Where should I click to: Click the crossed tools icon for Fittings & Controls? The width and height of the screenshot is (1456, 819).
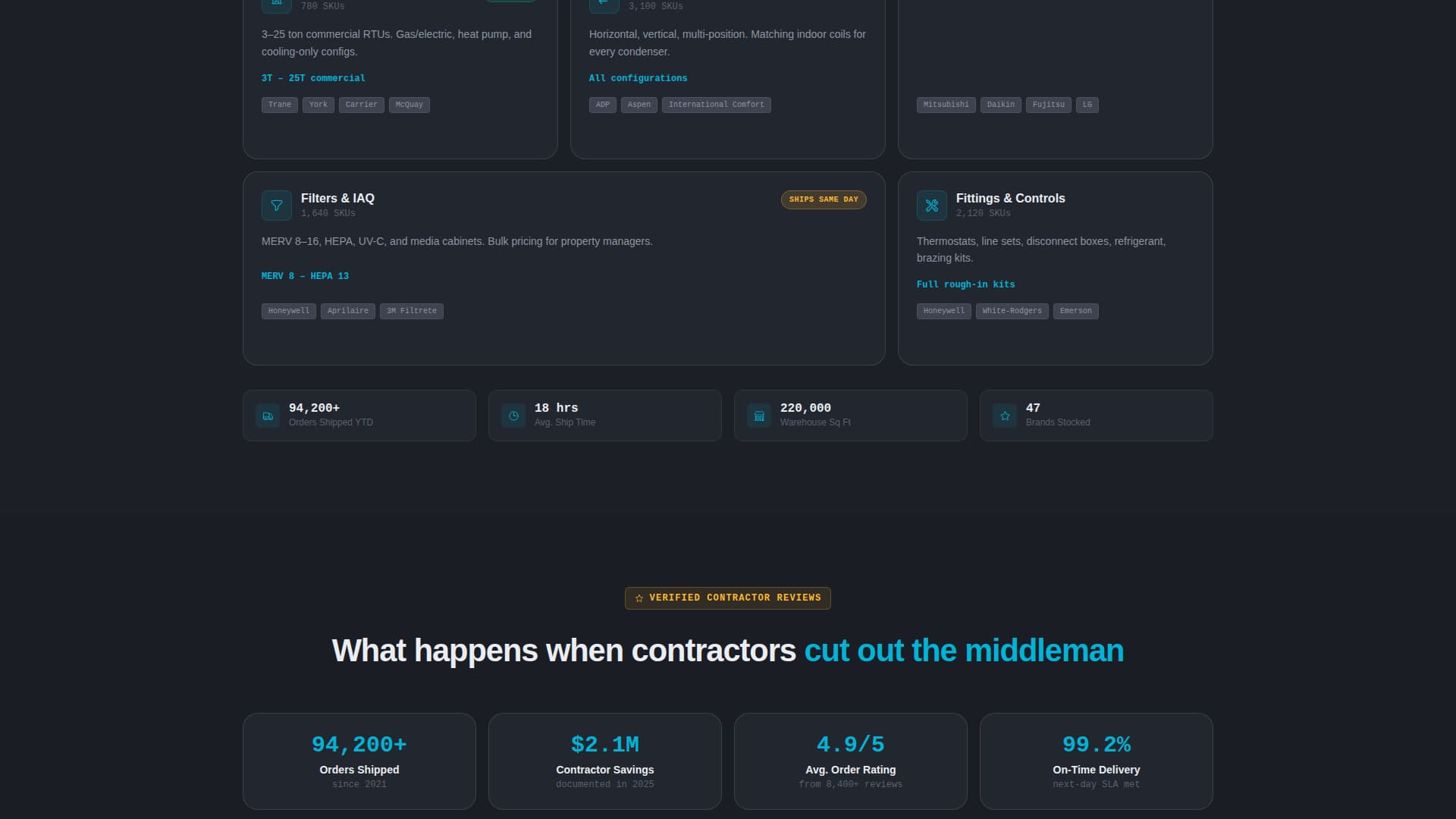pyautogui.click(x=932, y=206)
